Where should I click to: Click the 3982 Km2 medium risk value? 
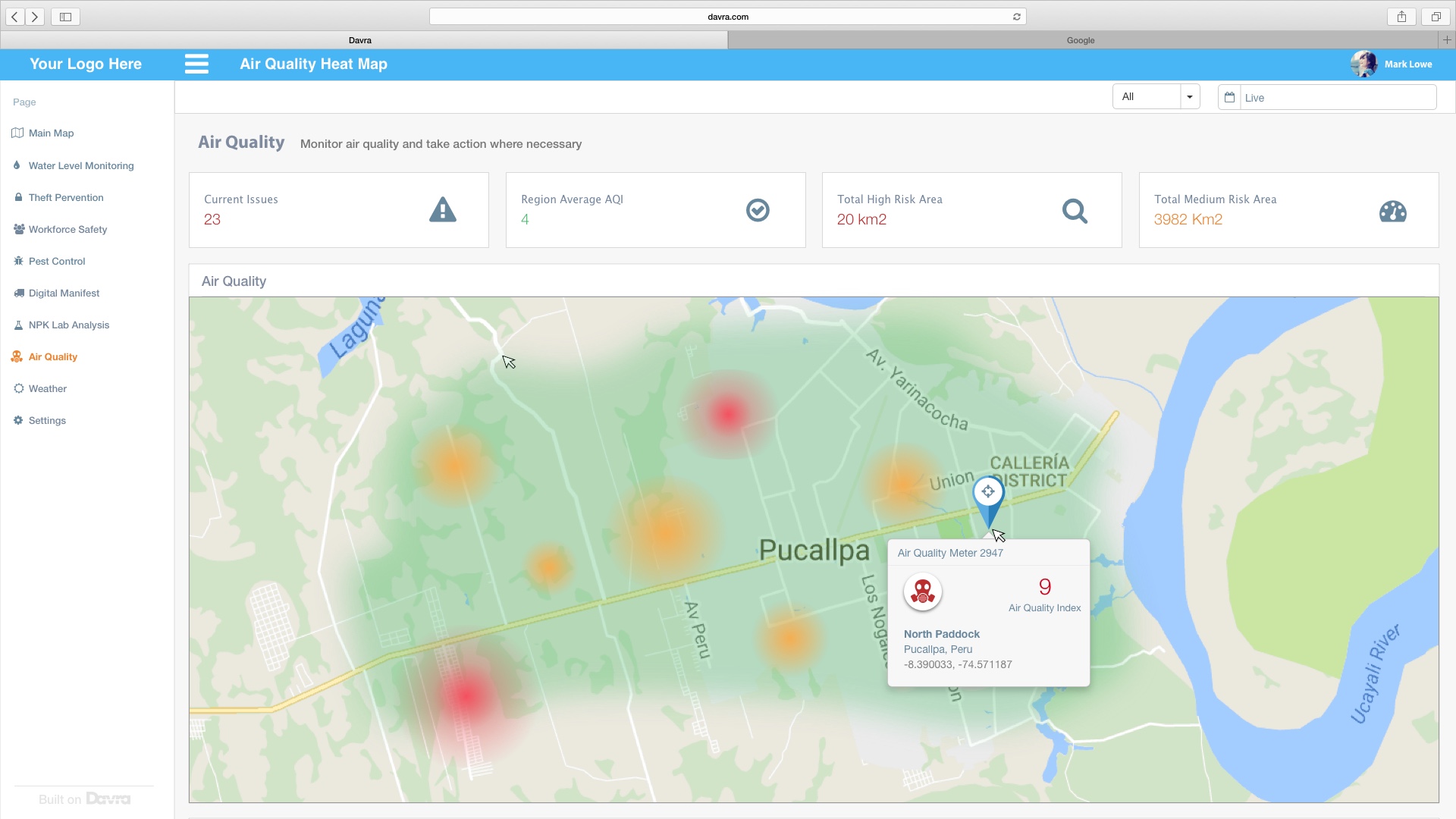(1188, 219)
